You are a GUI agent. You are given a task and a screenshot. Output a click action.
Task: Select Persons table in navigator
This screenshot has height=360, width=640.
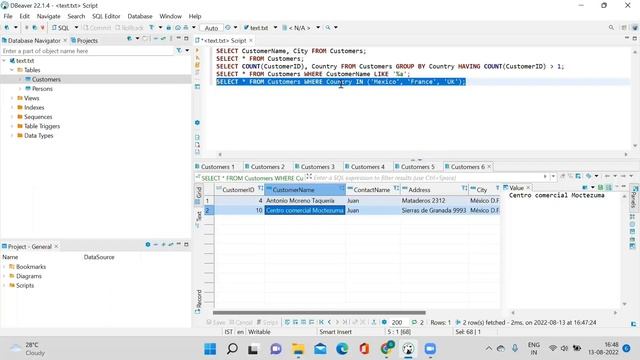42,89
